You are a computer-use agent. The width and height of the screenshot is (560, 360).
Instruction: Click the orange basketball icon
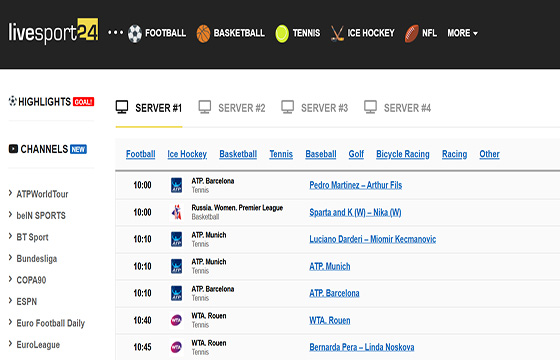[203, 34]
